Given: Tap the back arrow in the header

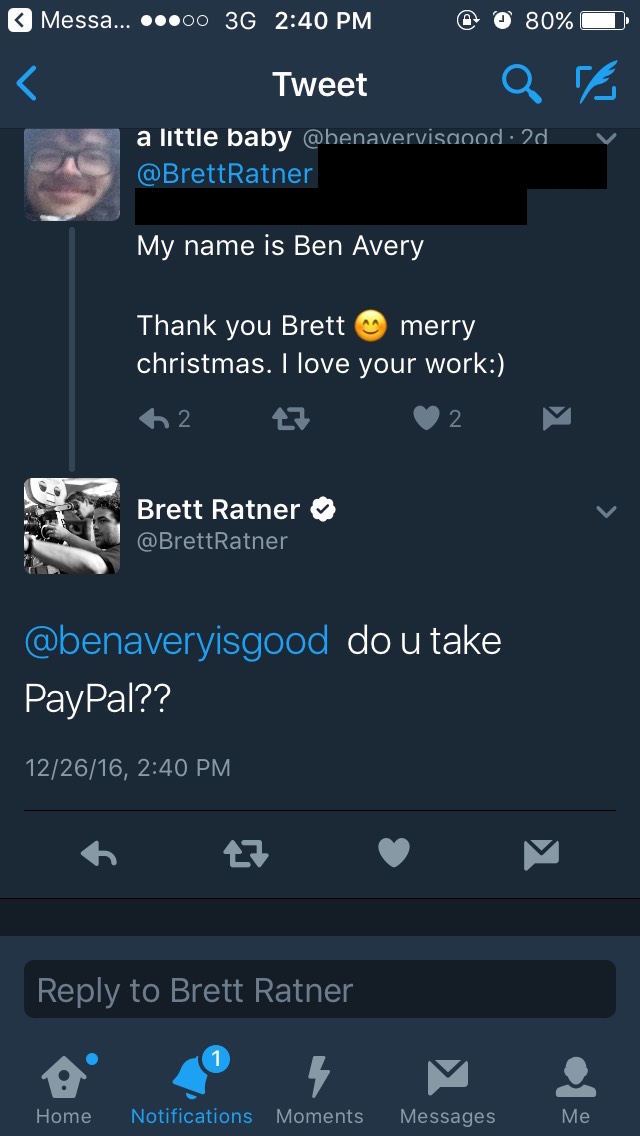Looking at the screenshot, I should (x=28, y=85).
